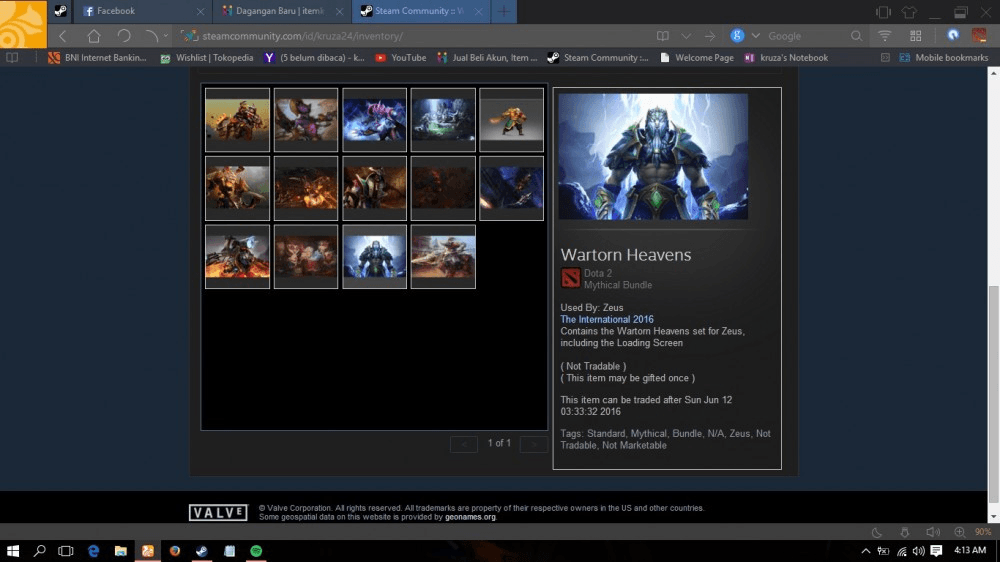Click the undo closed tab icon
This screenshot has width=1000, height=562.
click(151, 36)
